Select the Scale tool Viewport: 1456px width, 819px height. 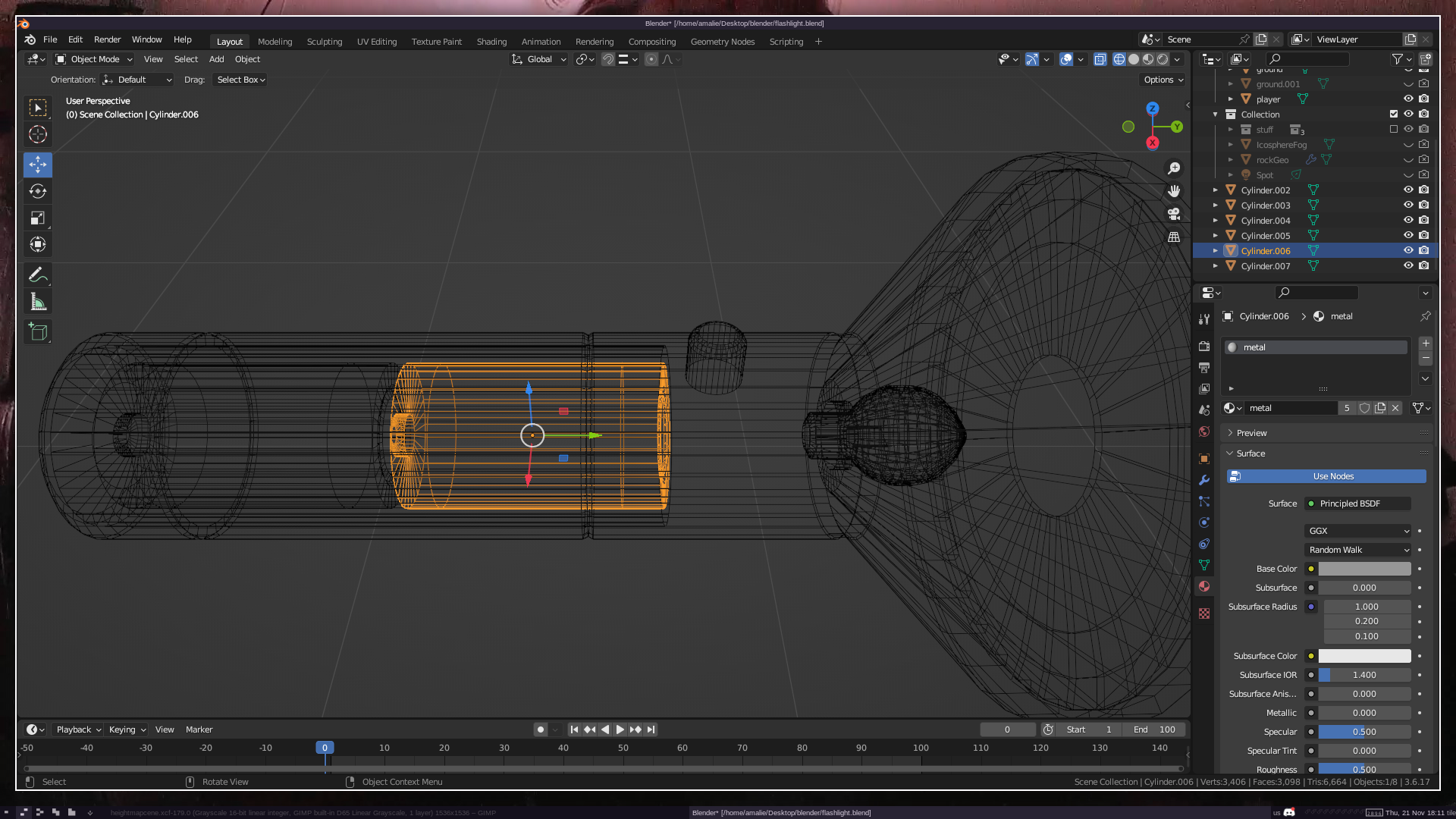pyautogui.click(x=38, y=218)
